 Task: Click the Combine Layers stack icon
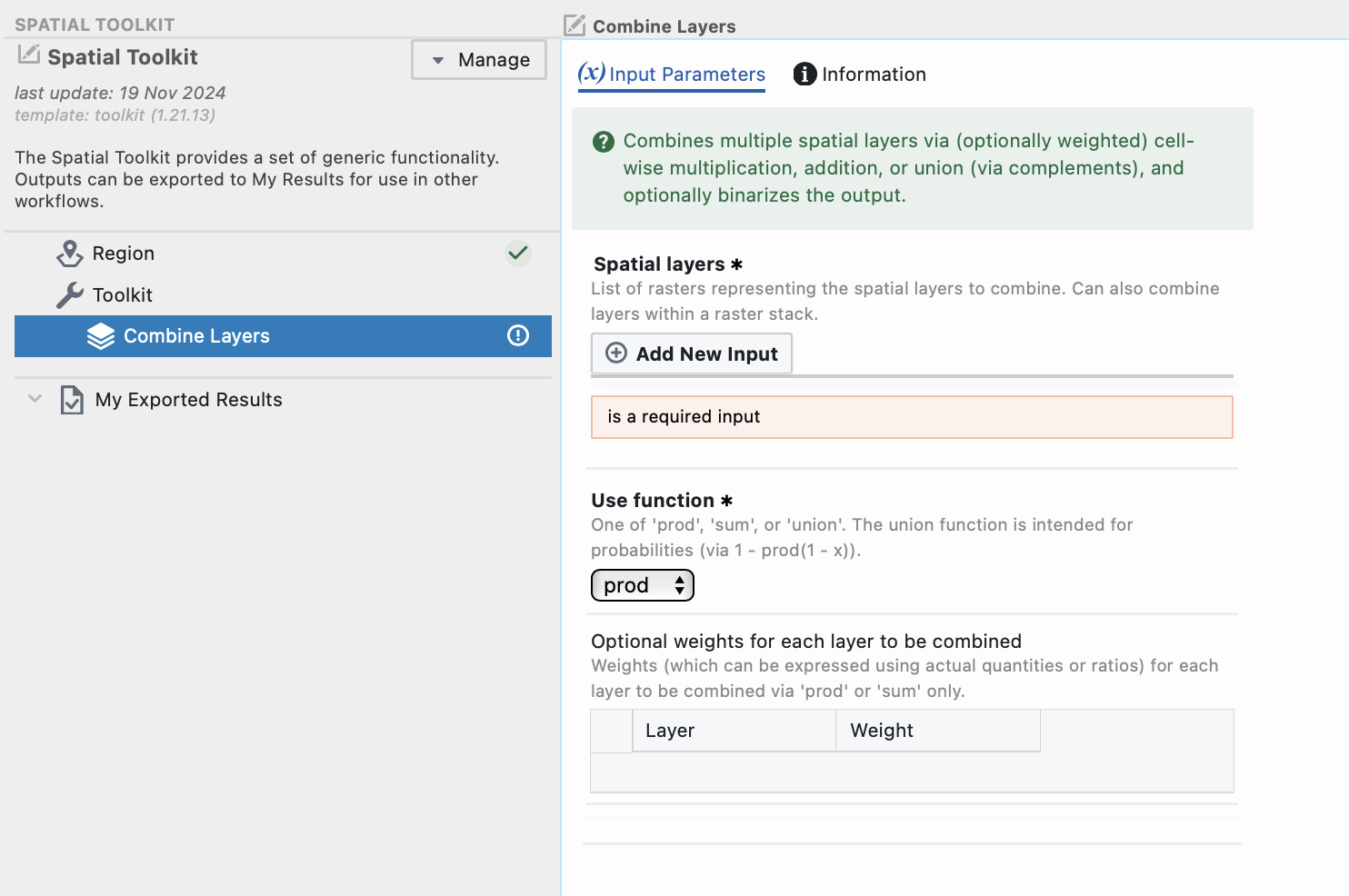coord(101,336)
